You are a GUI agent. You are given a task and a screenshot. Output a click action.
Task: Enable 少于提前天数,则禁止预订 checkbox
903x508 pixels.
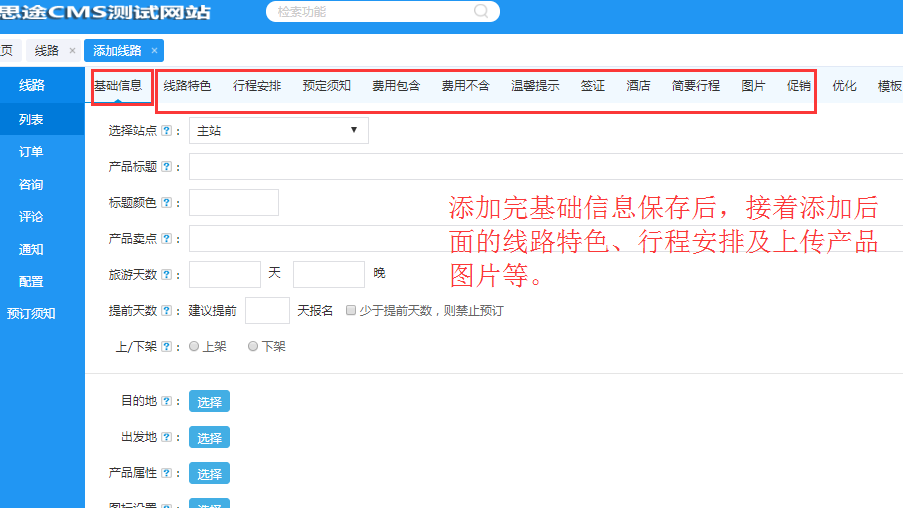(351, 311)
